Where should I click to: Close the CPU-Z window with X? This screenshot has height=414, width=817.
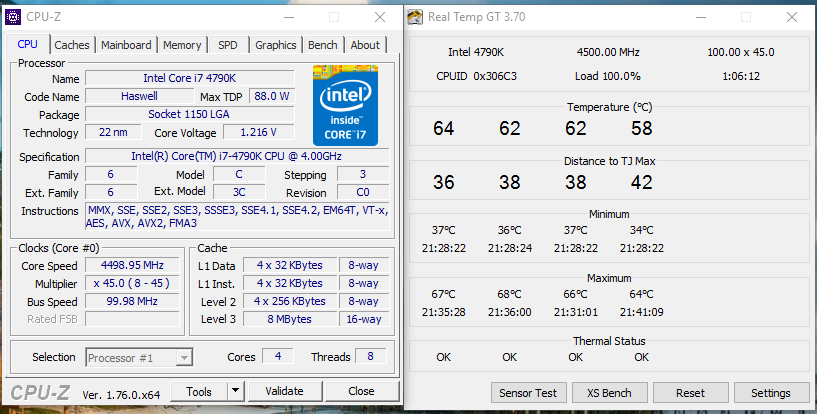click(380, 17)
